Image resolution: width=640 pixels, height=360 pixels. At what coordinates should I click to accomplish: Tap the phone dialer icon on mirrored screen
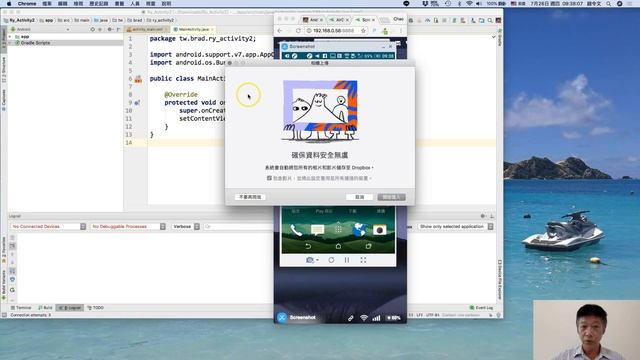pyautogui.click(x=296, y=231)
